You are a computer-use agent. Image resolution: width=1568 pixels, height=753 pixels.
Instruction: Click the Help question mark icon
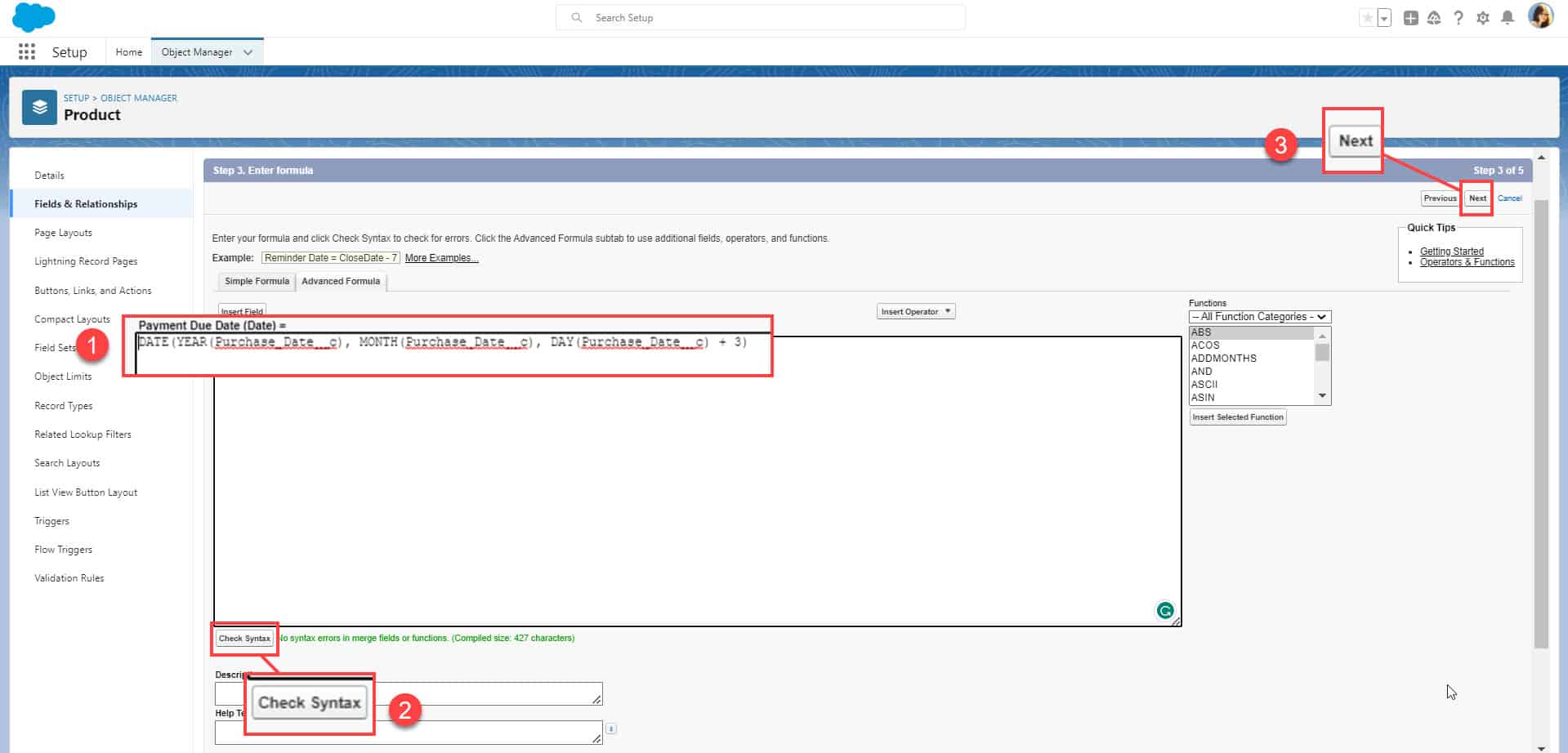(1459, 17)
